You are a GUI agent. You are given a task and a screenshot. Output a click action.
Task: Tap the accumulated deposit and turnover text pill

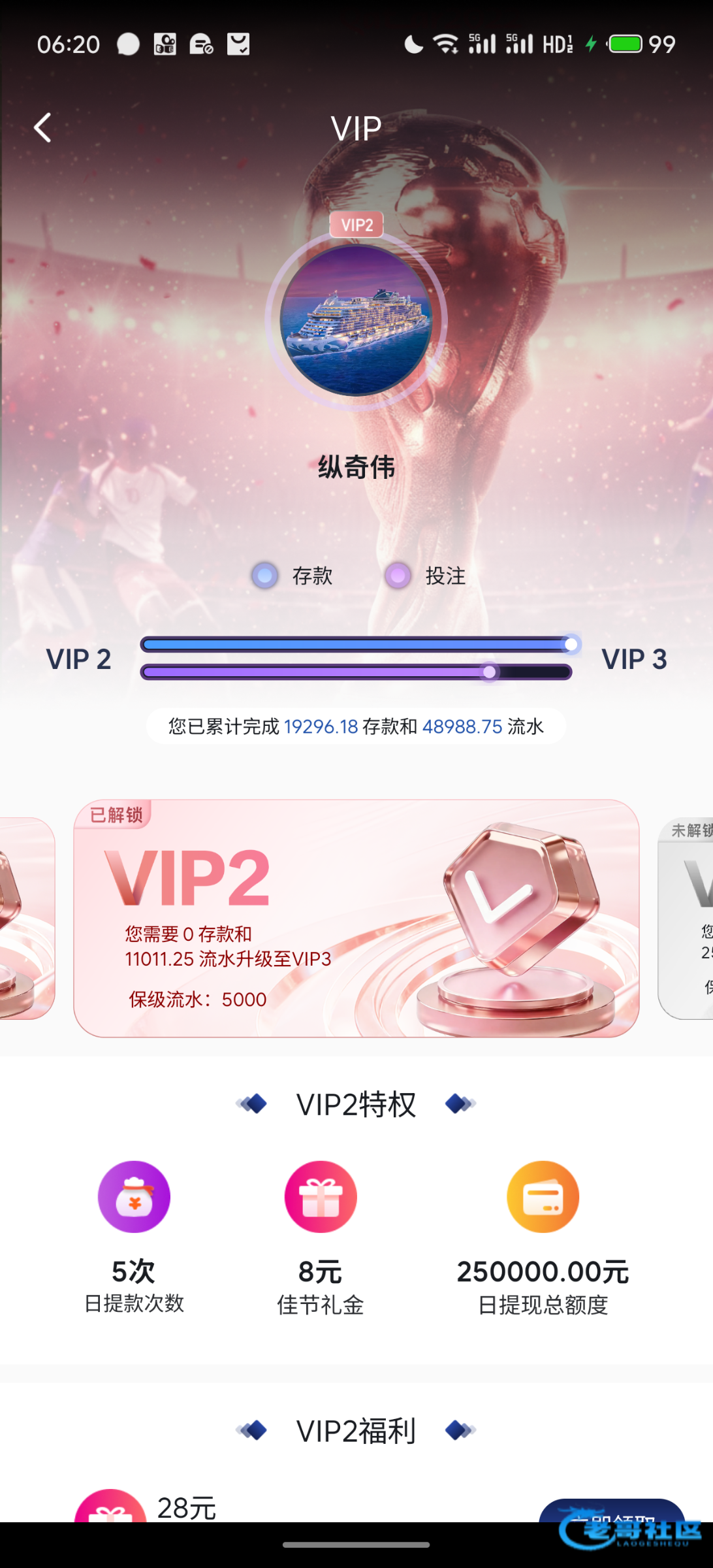[356, 726]
